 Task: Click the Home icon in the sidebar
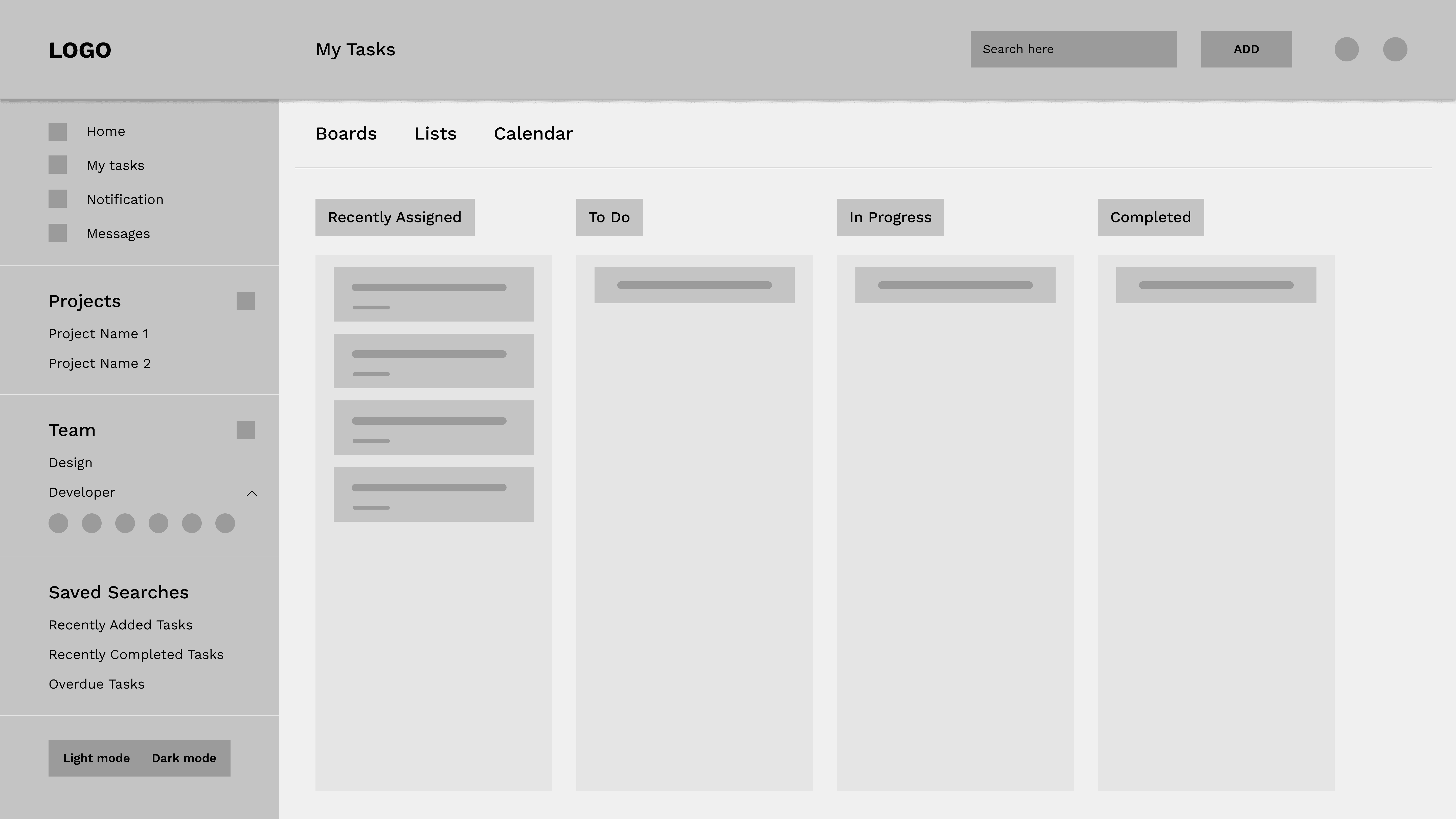[x=58, y=132]
